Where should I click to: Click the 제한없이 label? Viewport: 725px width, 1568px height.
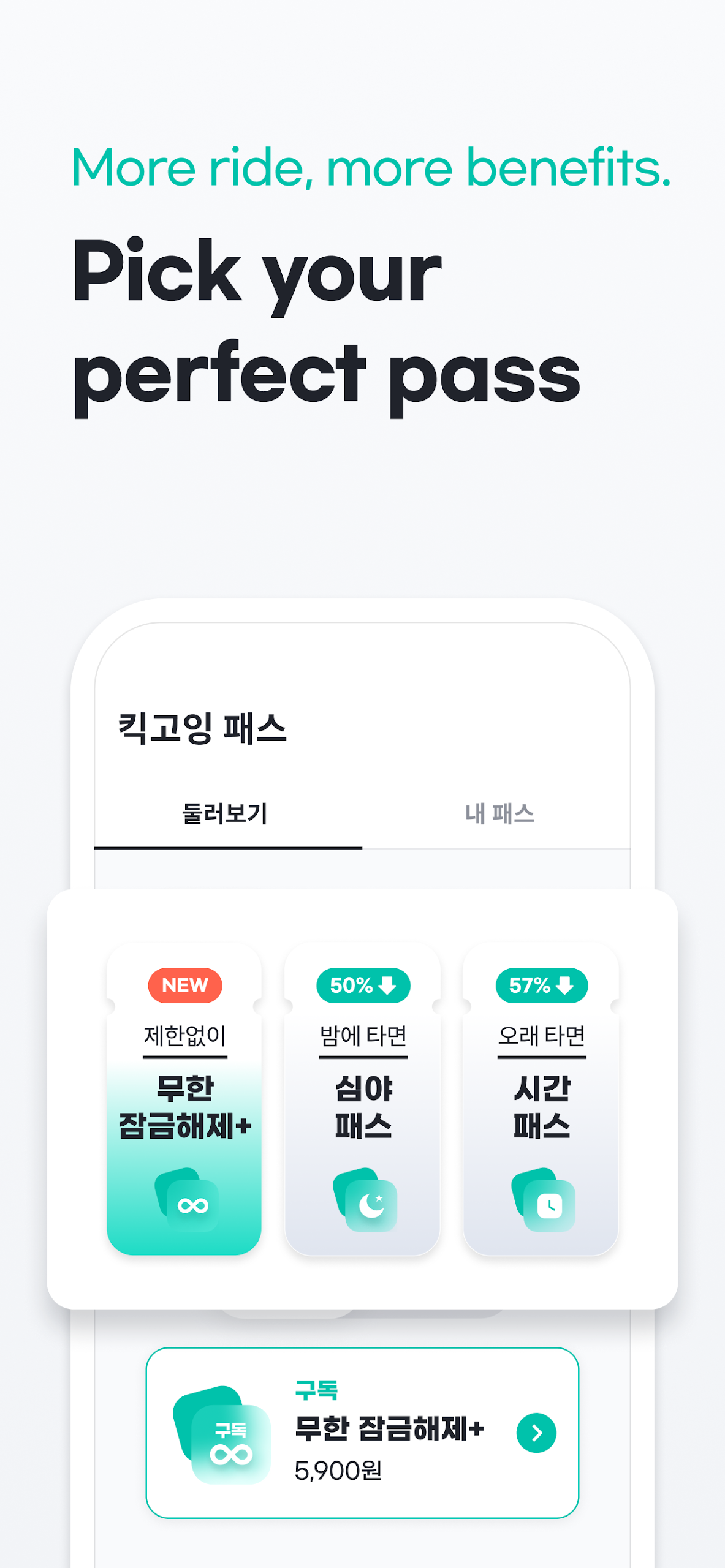coord(185,1036)
